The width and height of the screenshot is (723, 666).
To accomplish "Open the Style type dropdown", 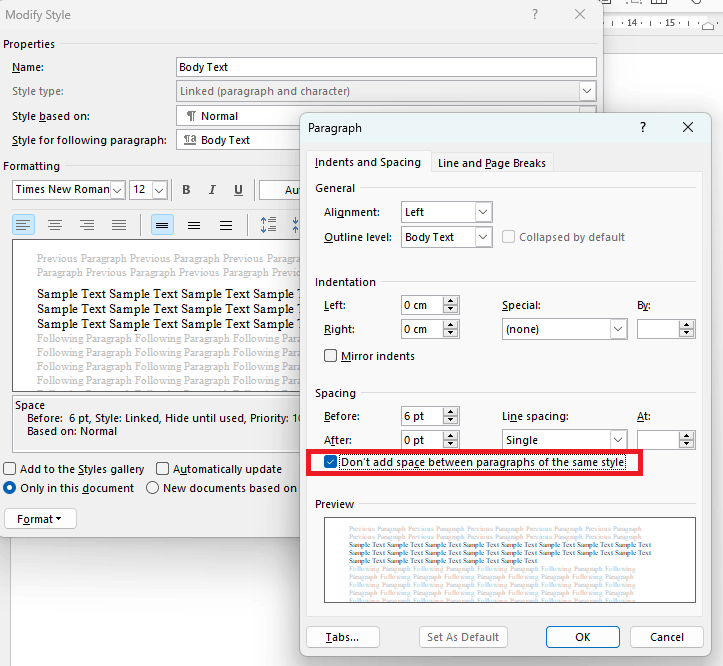I will tap(587, 91).
